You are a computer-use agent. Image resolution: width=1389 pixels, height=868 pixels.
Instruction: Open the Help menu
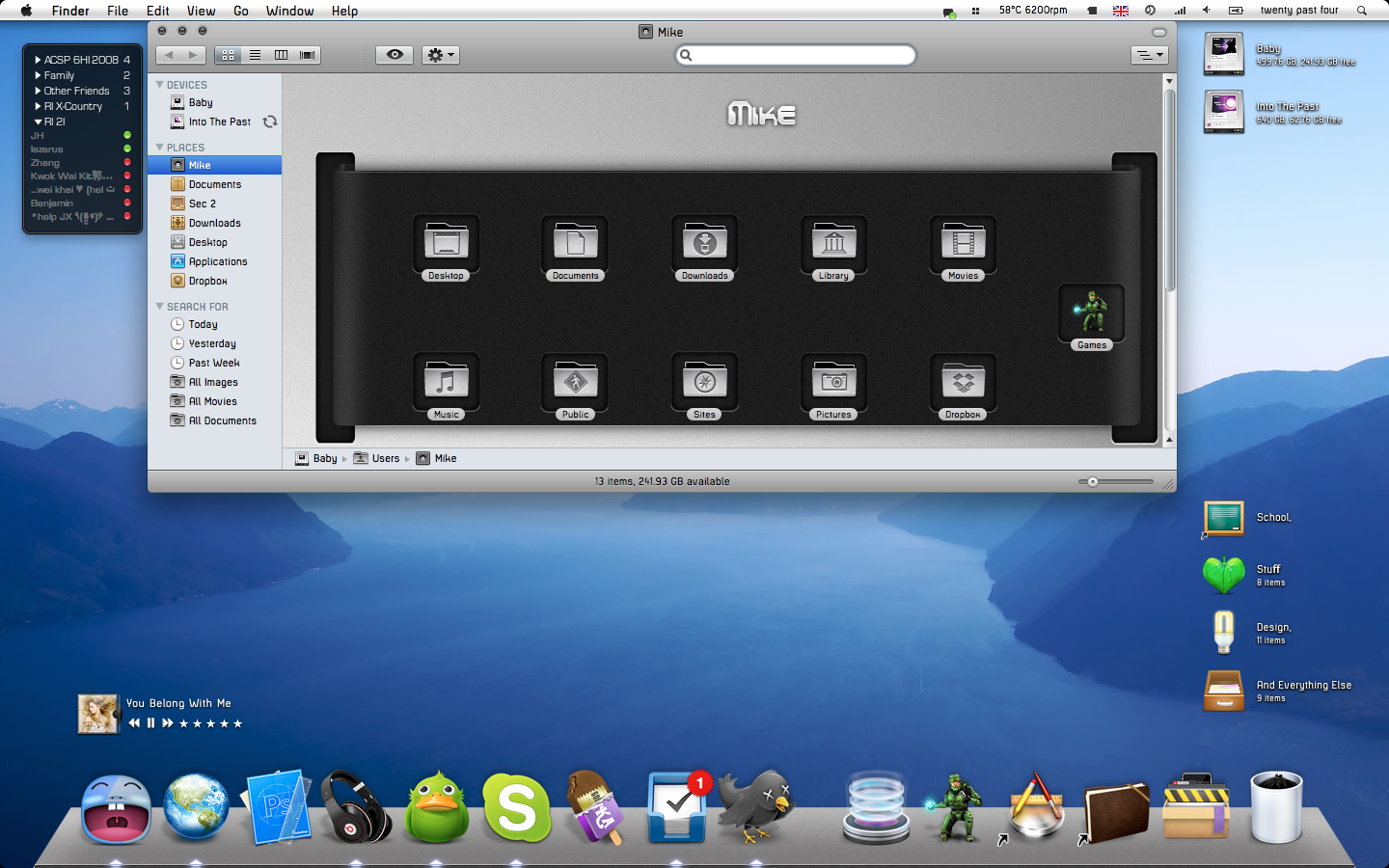coord(344,11)
